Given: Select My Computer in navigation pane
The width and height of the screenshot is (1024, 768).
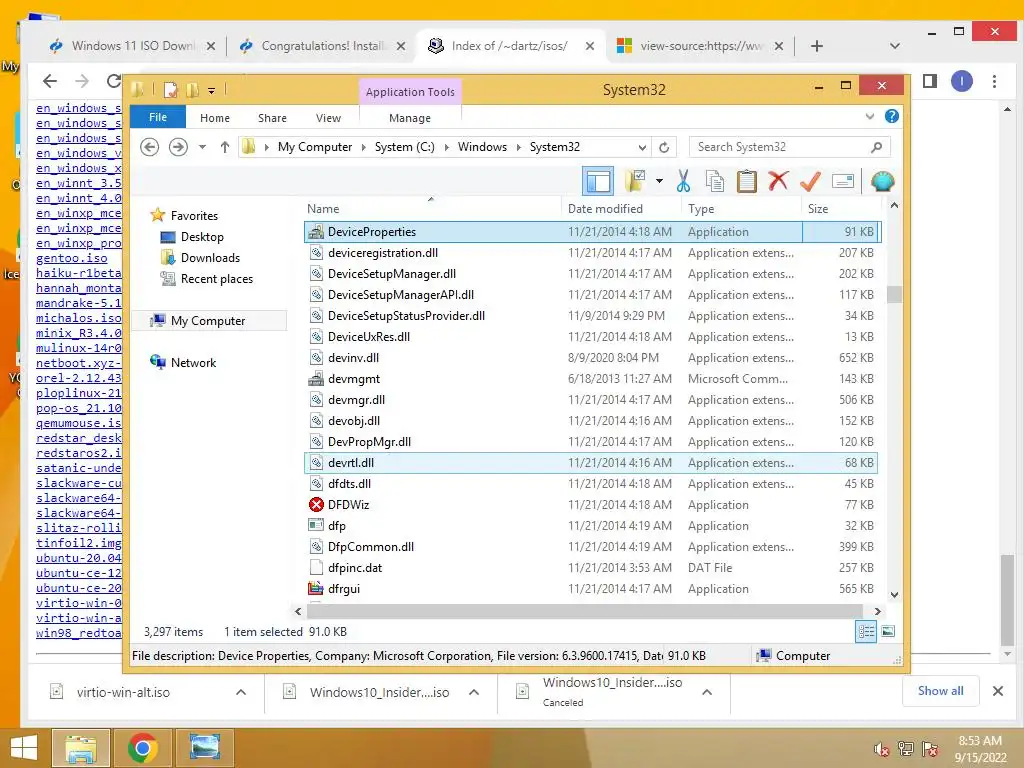Looking at the screenshot, I should [208, 321].
